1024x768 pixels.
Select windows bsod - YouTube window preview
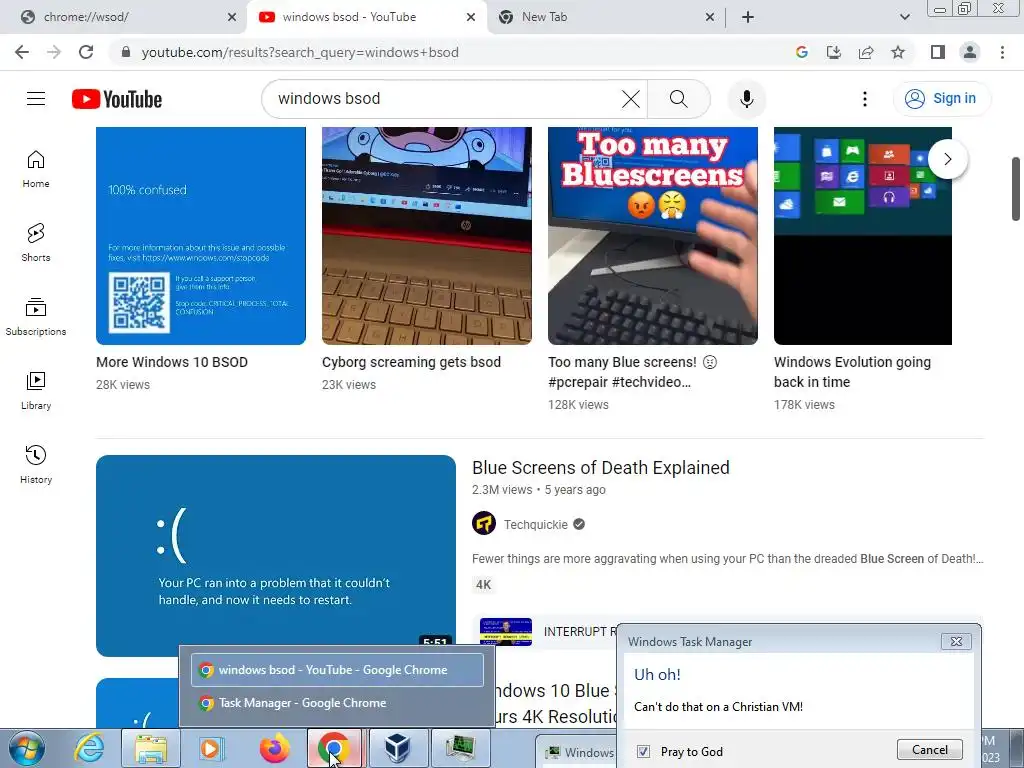(337, 670)
